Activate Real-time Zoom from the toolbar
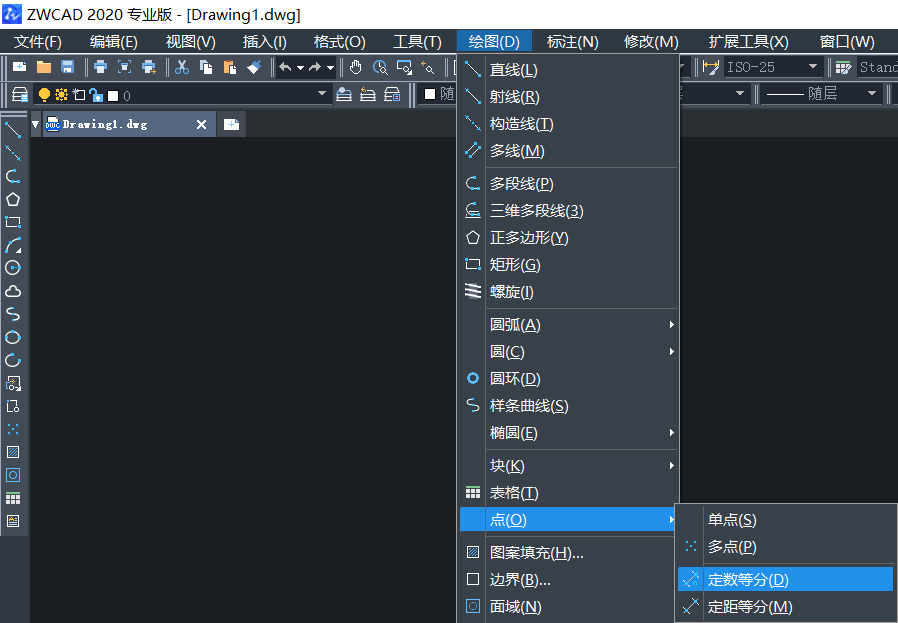 [378, 67]
